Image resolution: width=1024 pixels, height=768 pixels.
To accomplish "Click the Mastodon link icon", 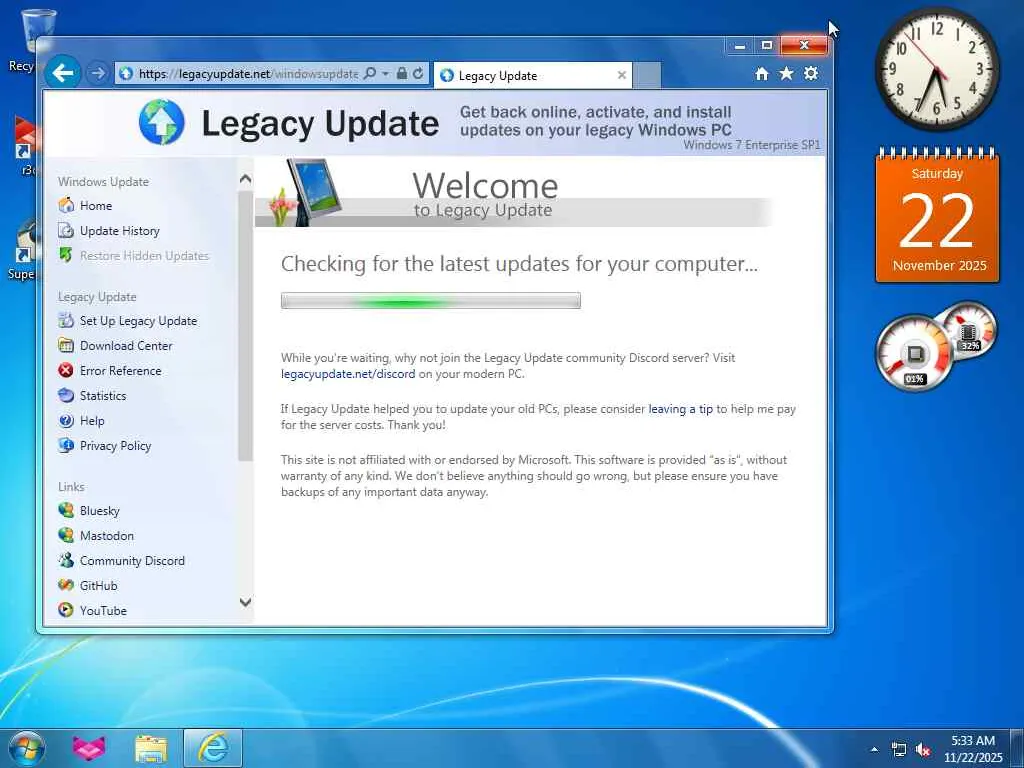I will coord(66,535).
